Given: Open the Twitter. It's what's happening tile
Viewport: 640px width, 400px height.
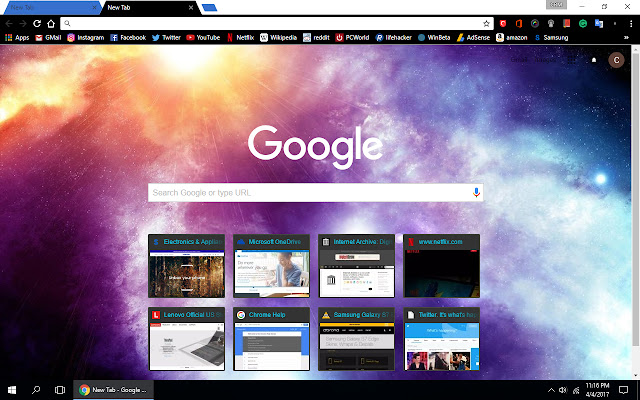Looking at the screenshot, I should (x=441, y=339).
